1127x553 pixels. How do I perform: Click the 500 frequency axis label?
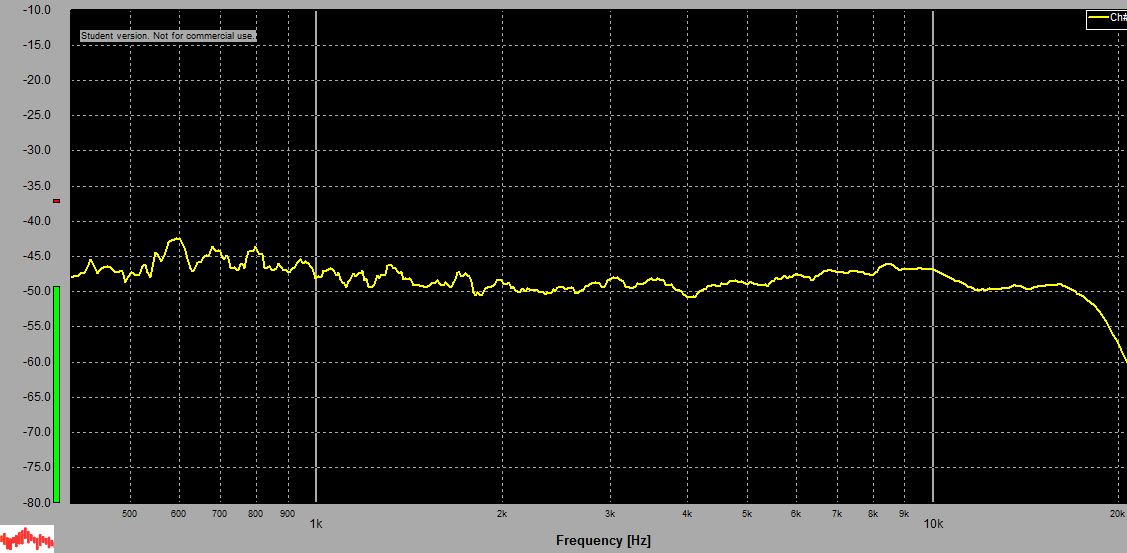[x=129, y=513]
